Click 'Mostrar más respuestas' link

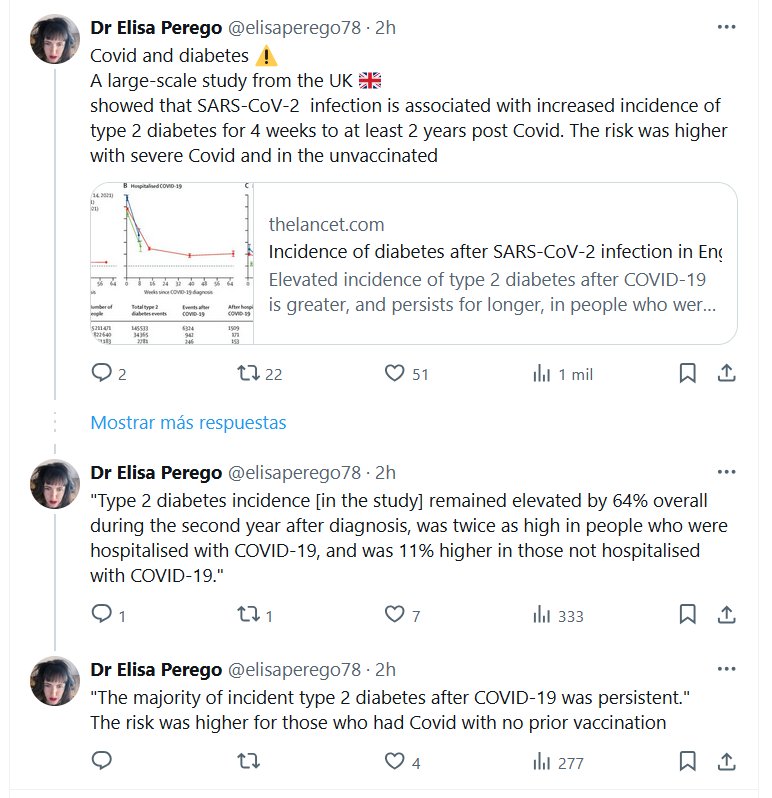click(x=188, y=422)
